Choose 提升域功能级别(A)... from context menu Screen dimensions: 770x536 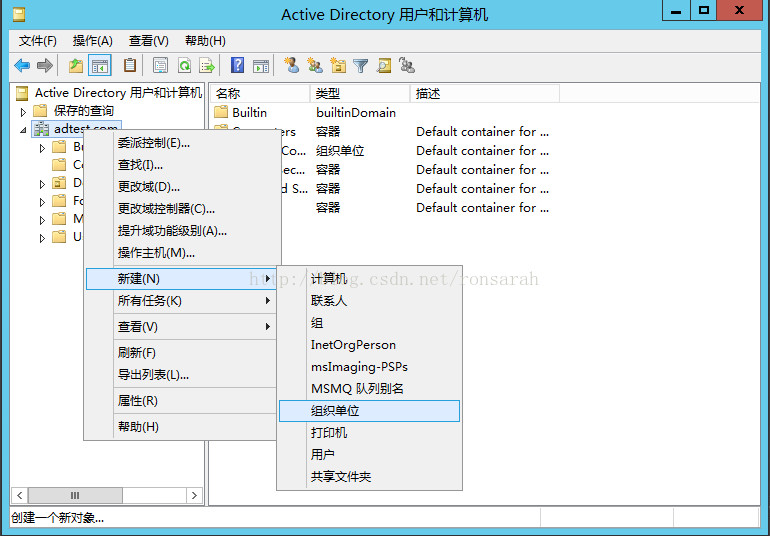pos(183,231)
